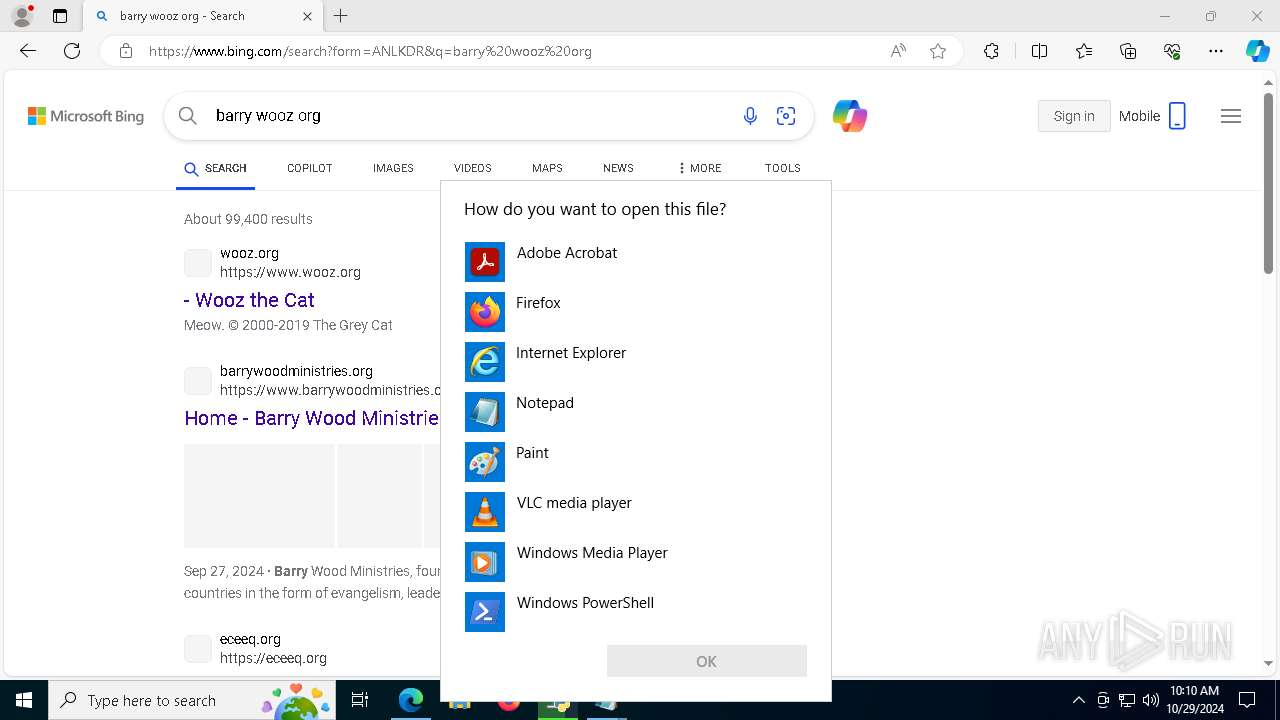This screenshot has width=1280, height=720.
Task: Click the Mobile phone icon
Action: pos(1177,116)
